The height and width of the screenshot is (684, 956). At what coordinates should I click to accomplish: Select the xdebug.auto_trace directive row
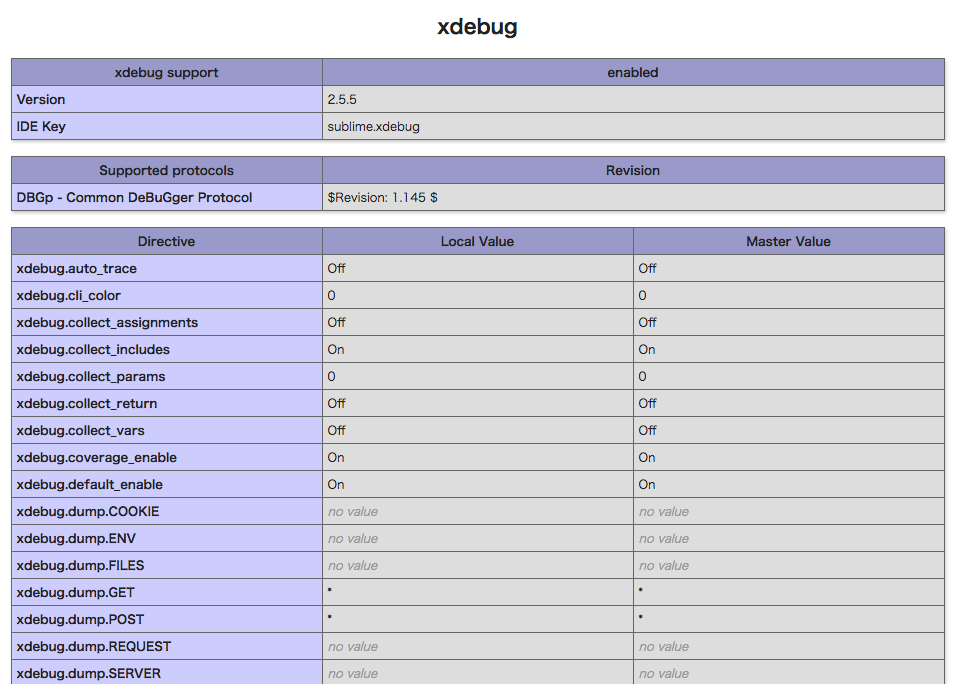77,268
